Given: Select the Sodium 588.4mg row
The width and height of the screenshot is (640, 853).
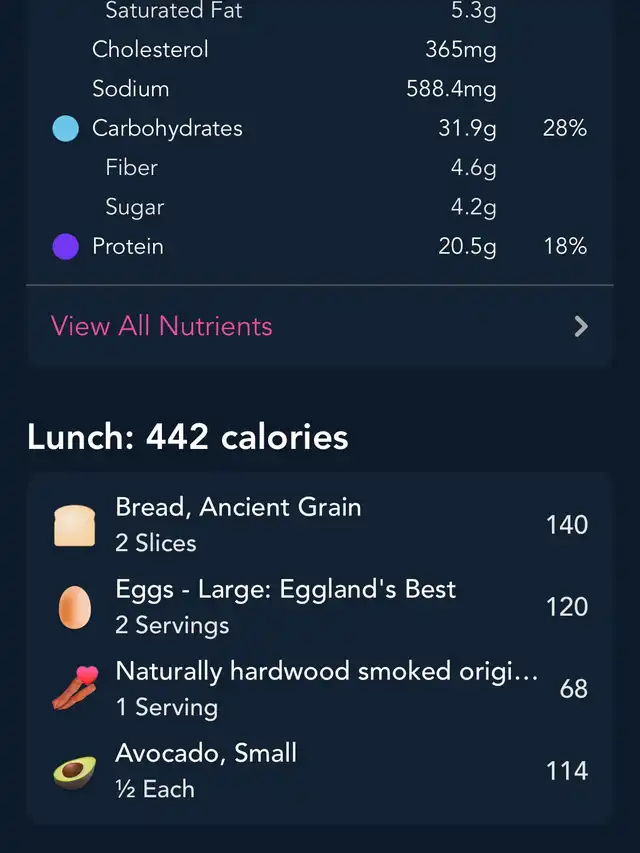Looking at the screenshot, I should [x=320, y=89].
